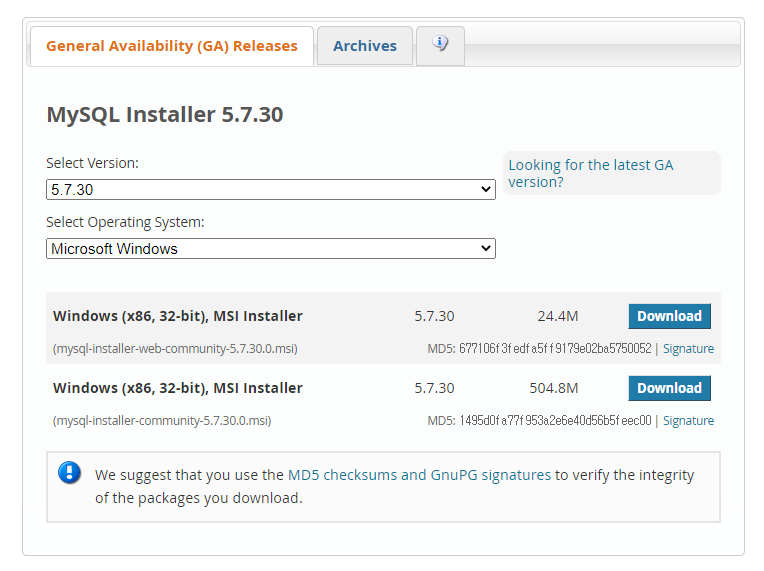This screenshot has height=571, width=764.
Task: Click filename mysql-installer-community-5.7.30.0.msi
Action: point(162,420)
